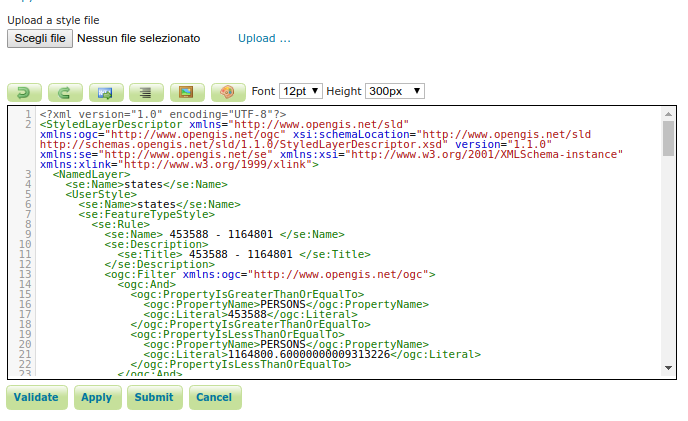Open the color picker palette icon

pyautogui.click(x=227, y=91)
